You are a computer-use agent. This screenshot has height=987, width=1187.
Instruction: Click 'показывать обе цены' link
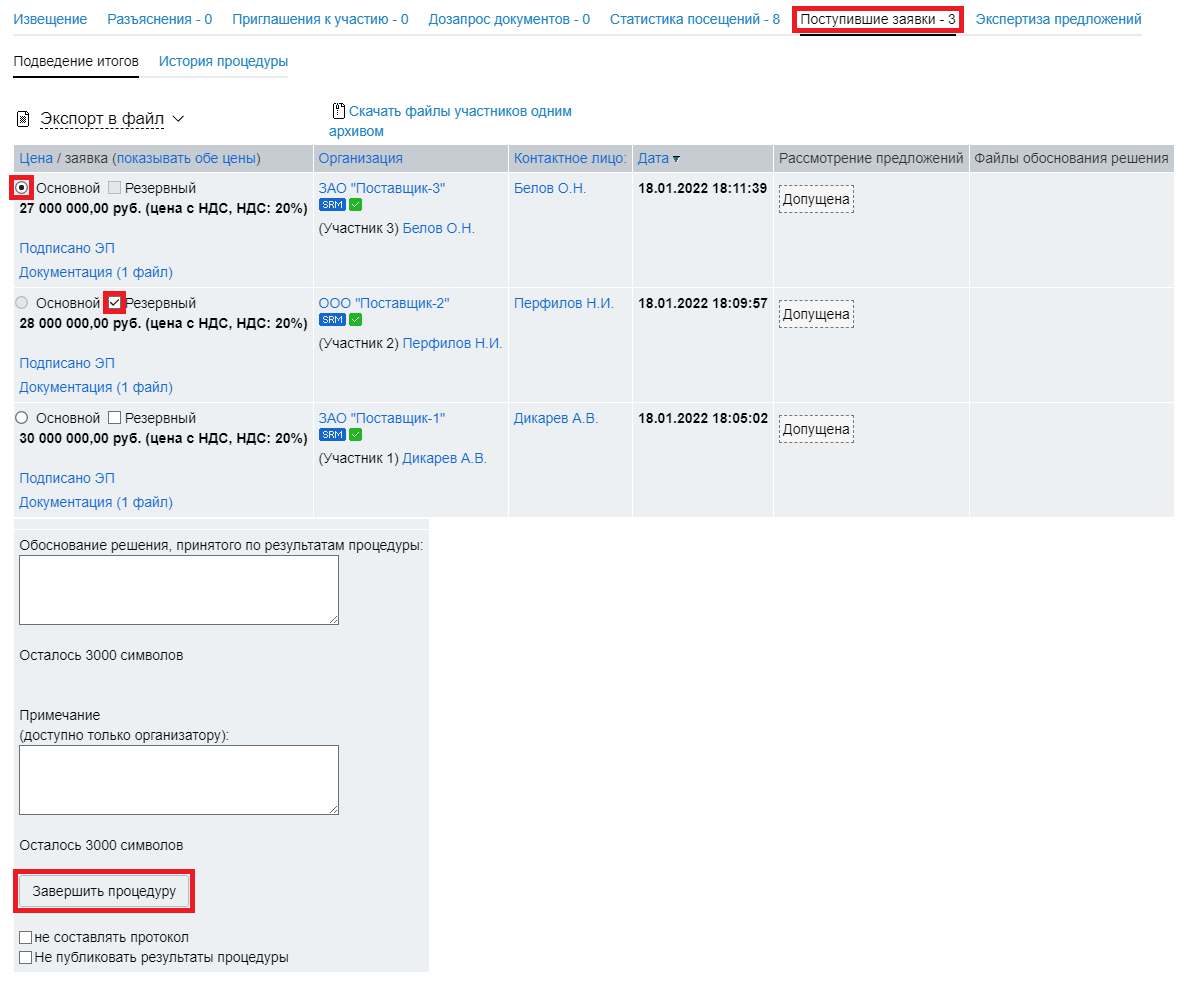point(188,158)
